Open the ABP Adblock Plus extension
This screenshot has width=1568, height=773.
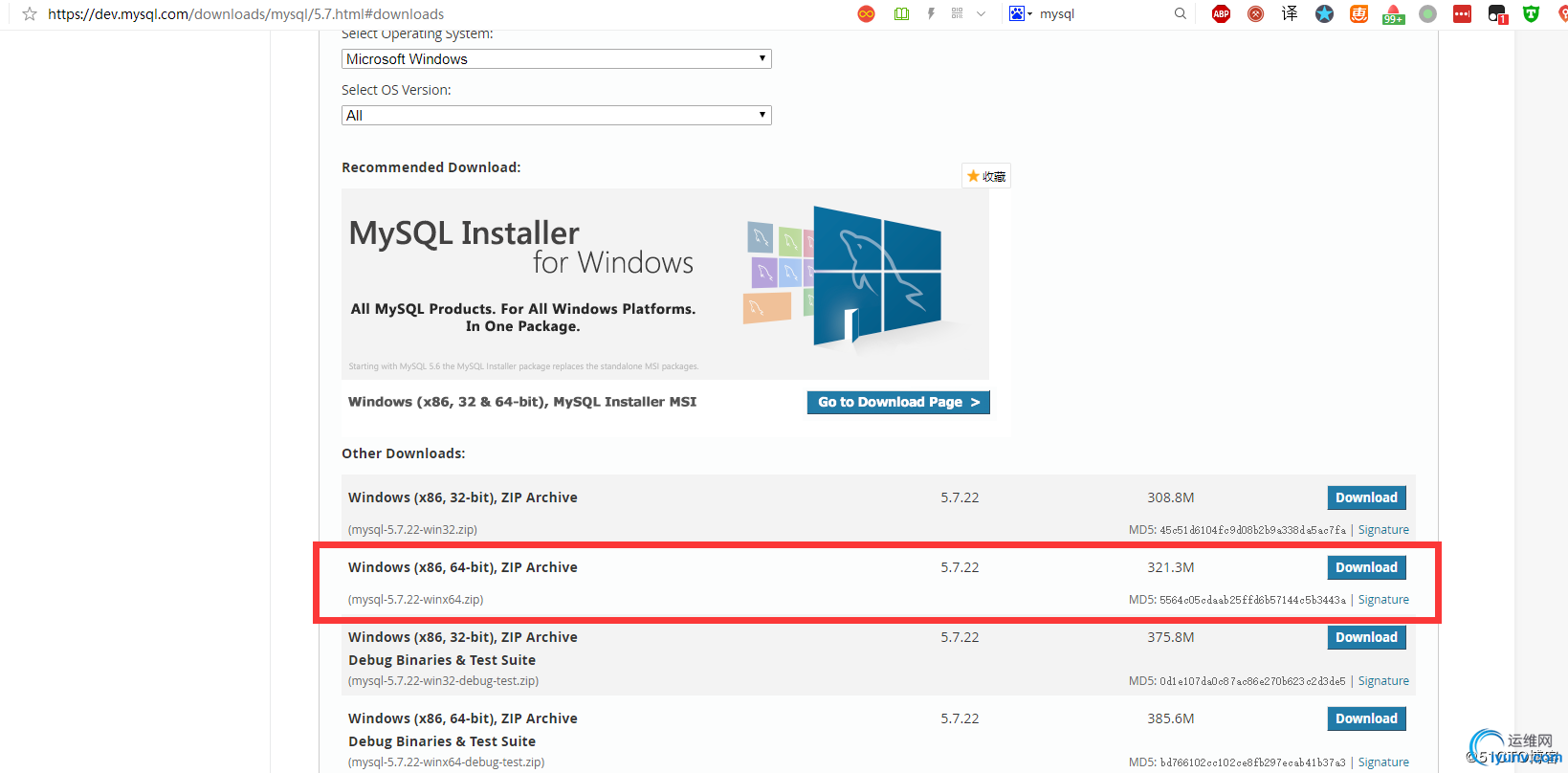[1221, 13]
